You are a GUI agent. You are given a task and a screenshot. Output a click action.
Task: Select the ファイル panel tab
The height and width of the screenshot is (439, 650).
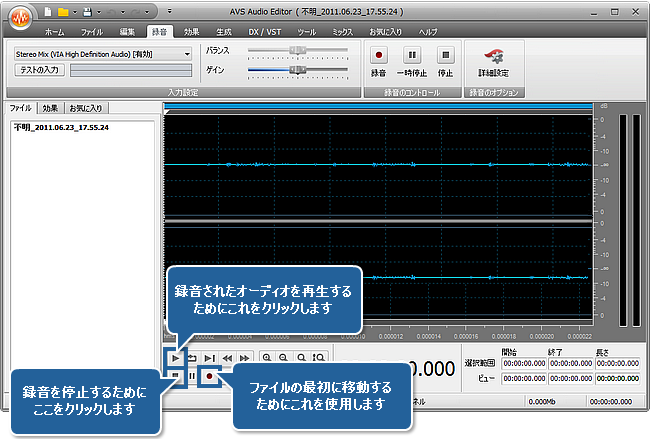coord(21,108)
